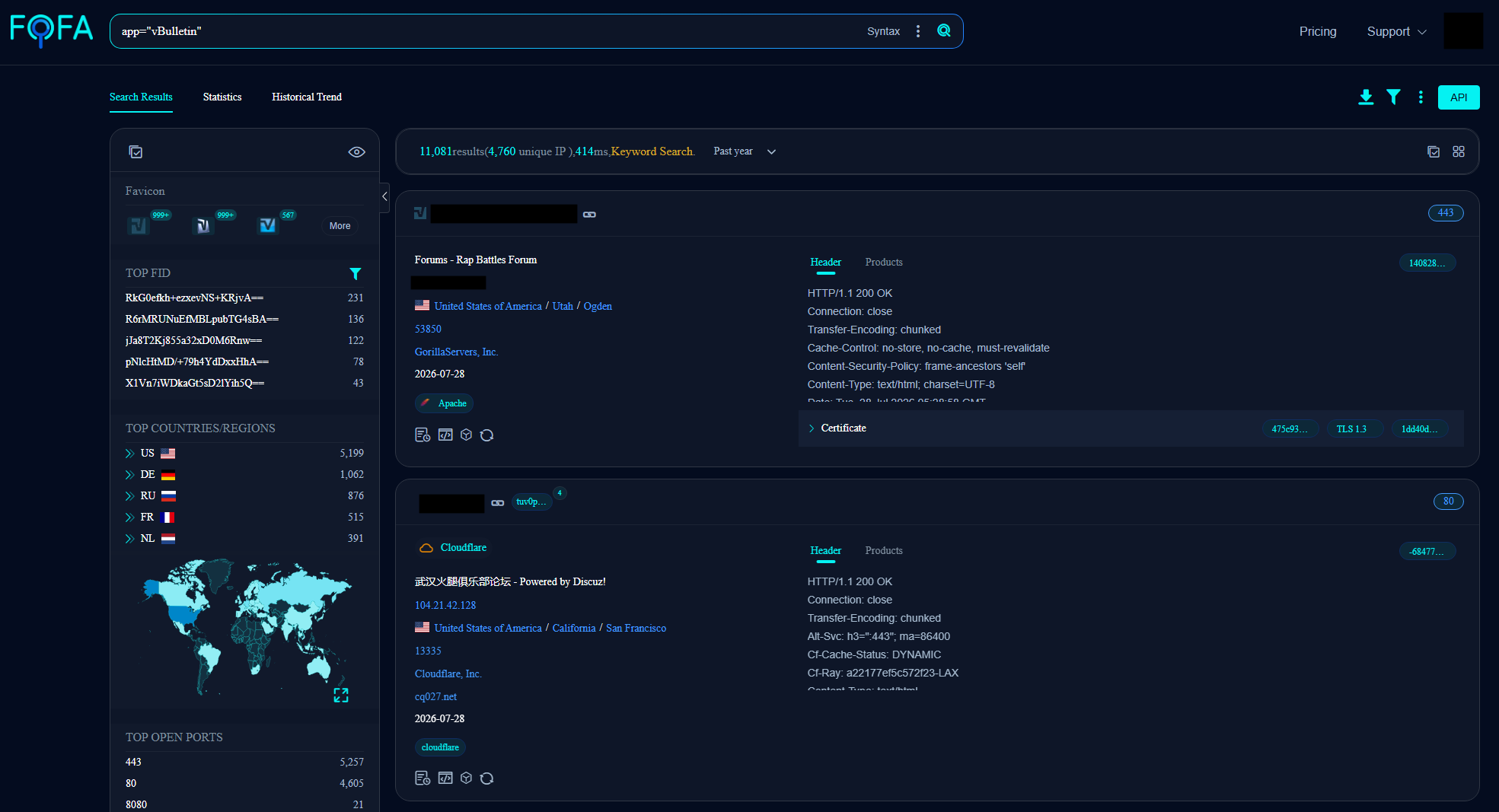Viewport: 1499px width, 812px height.
Task: Click the FOFA logo
Action: [52, 30]
